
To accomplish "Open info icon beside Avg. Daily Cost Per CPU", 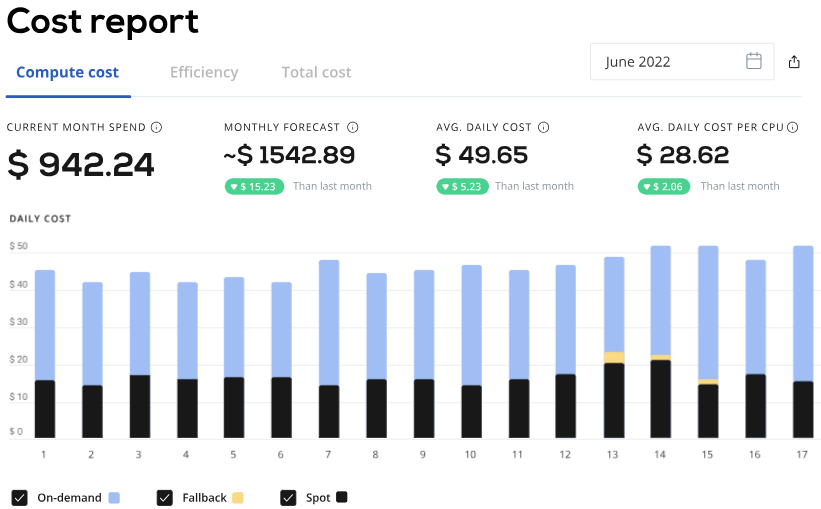I will pyautogui.click(x=792, y=128).
